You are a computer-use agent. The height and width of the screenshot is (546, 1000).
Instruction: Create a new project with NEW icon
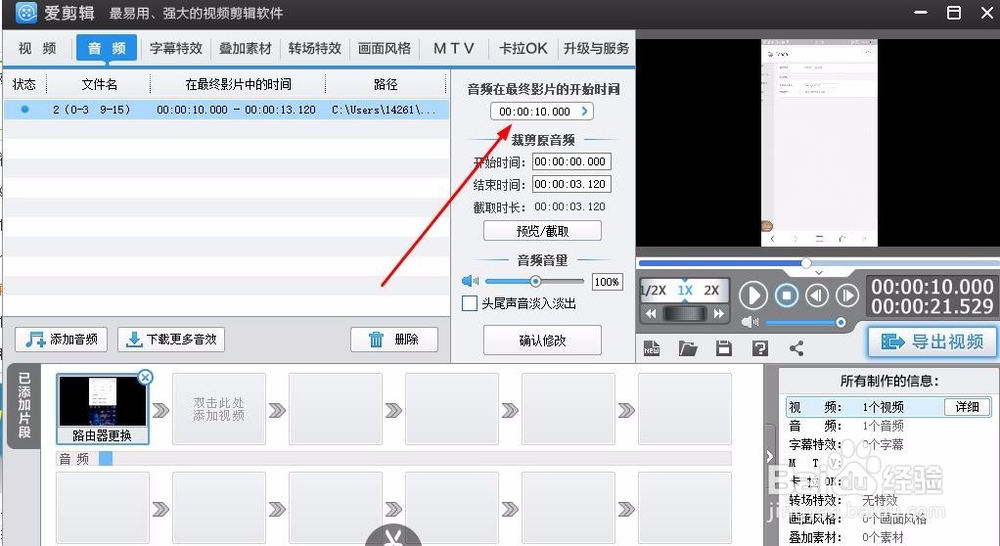651,348
